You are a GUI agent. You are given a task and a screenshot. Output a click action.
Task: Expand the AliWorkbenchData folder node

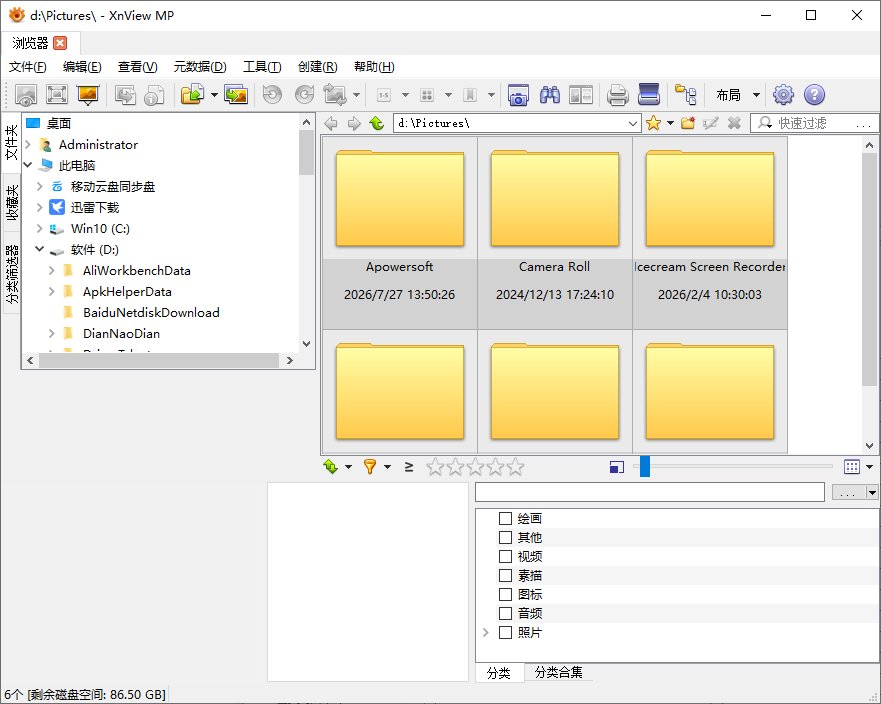pyautogui.click(x=51, y=270)
